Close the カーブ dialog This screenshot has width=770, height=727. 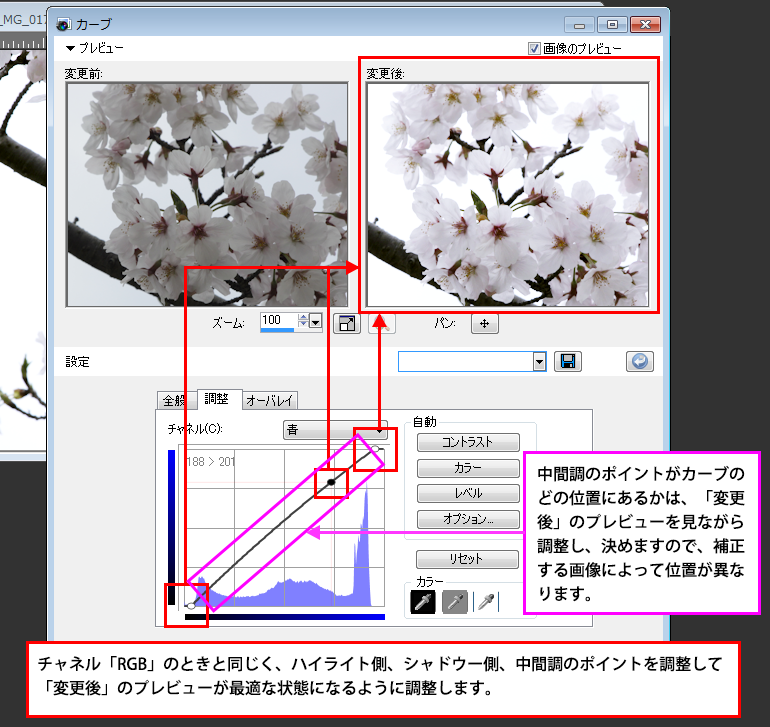[645, 25]
